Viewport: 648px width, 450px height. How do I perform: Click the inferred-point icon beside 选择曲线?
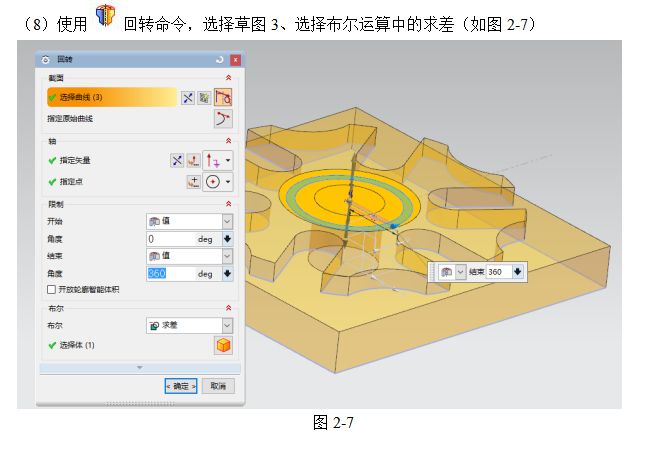[x=188, y=98]
